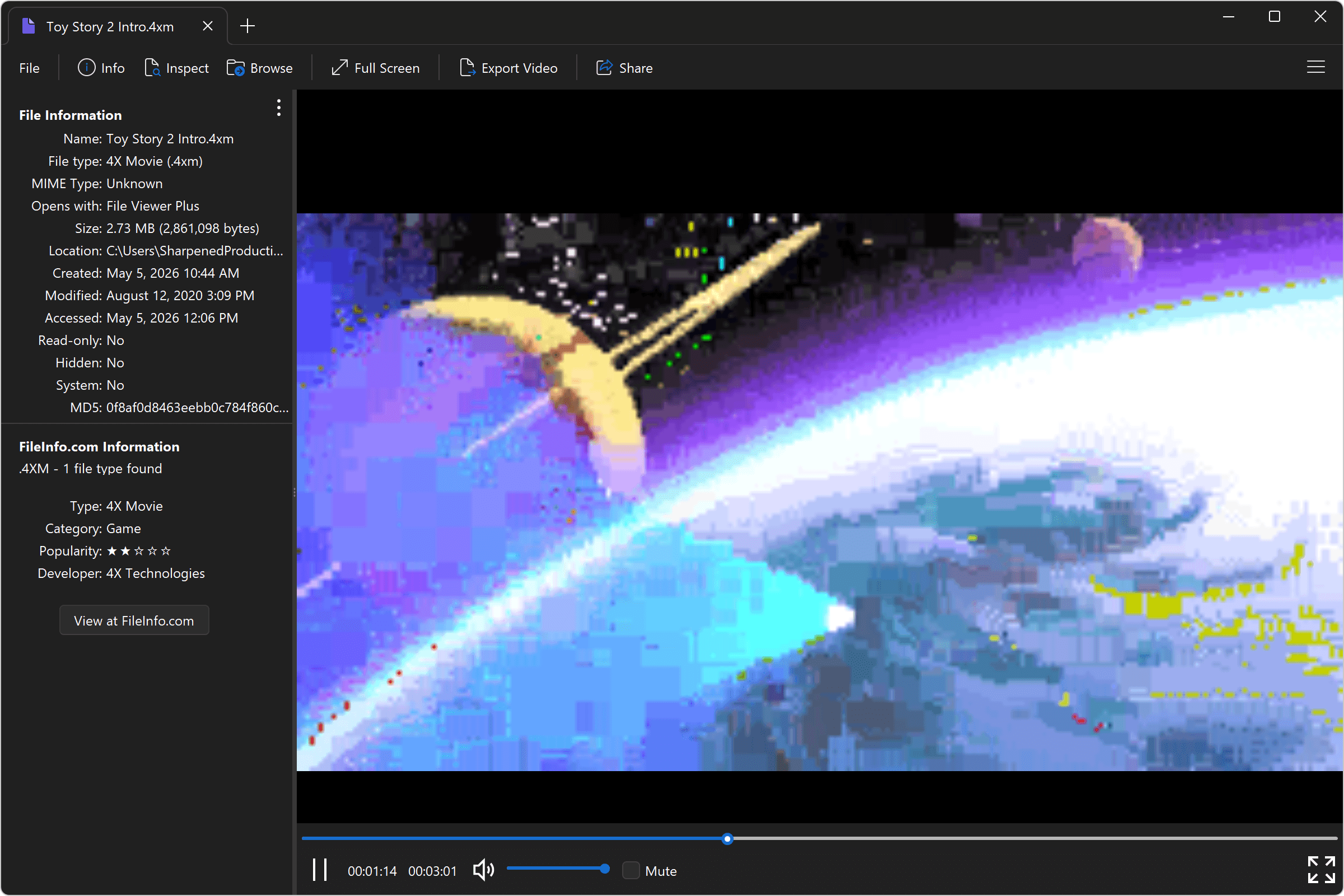The width and height of the screenshot is (1344, 896).
Task: Click the elapsed time 00:01:14
Action: click(372, 871)
